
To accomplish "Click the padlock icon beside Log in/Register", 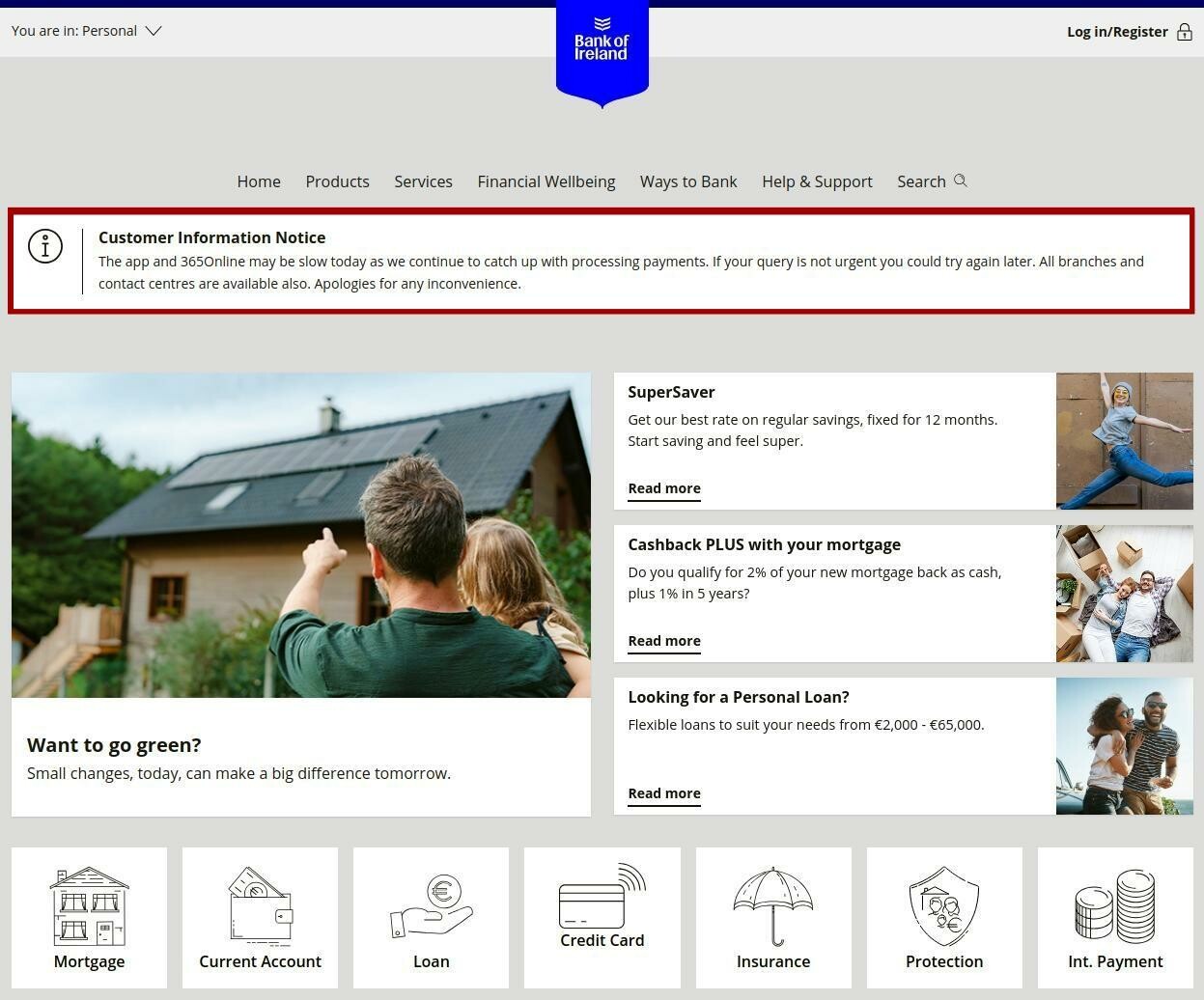I will click(x=1185, y=32).
